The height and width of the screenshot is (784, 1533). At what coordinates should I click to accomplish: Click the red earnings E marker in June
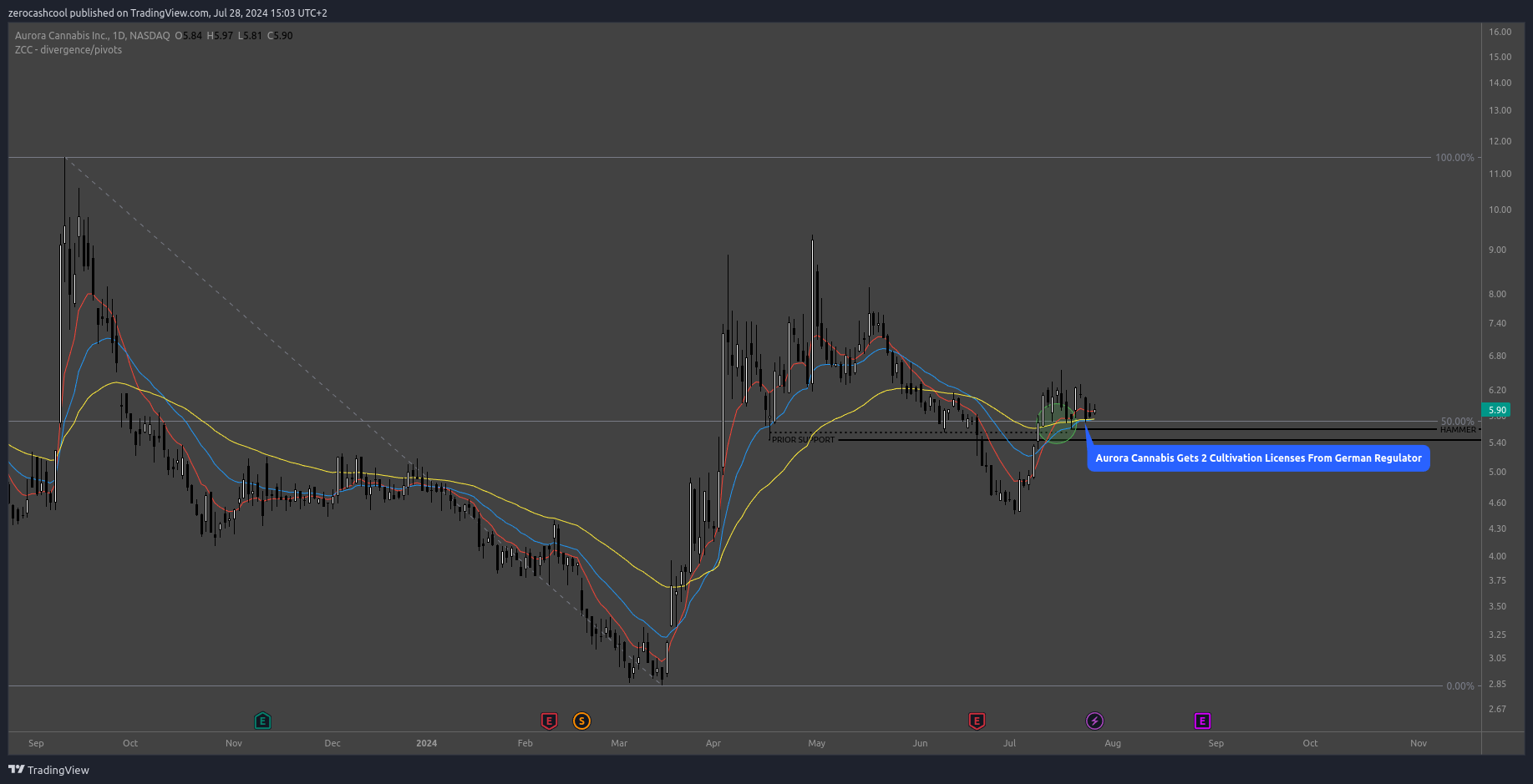tap(977, 721)
